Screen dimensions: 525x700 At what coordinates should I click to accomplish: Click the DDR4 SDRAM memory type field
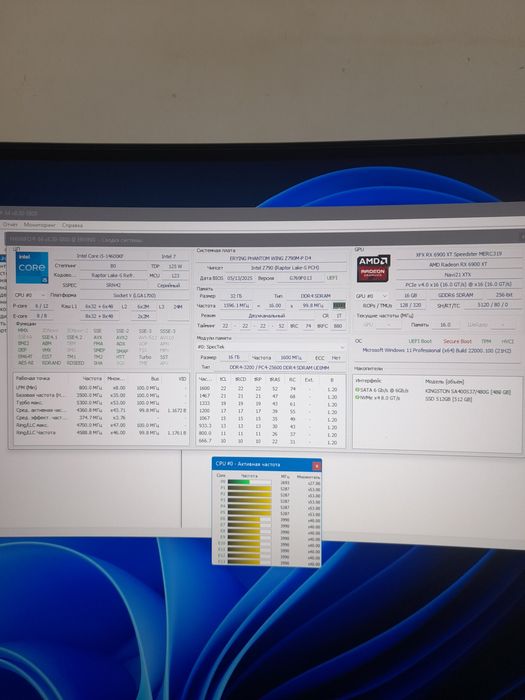tap(316, 296)
